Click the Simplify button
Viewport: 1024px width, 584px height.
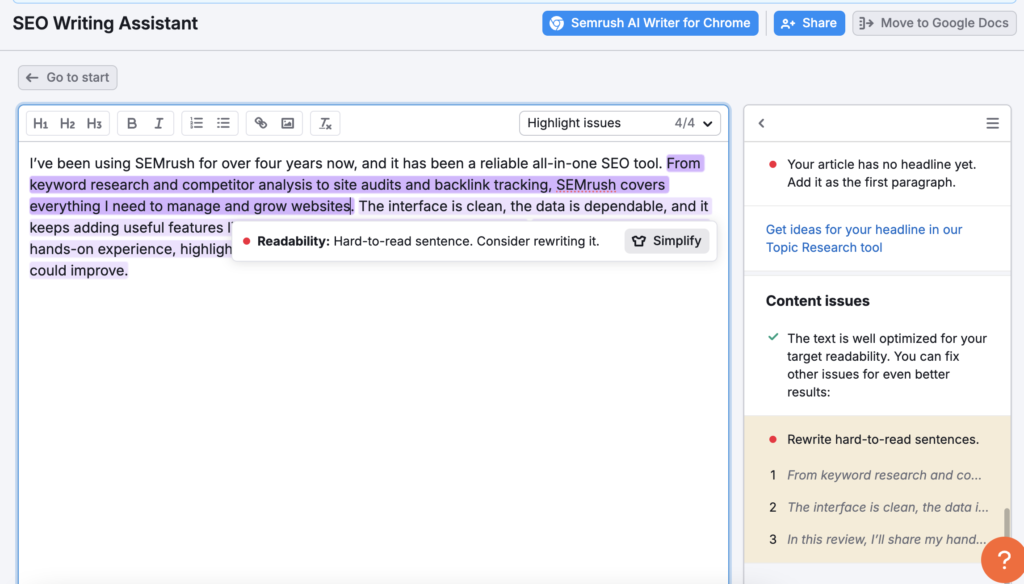(x=667, y=241)
